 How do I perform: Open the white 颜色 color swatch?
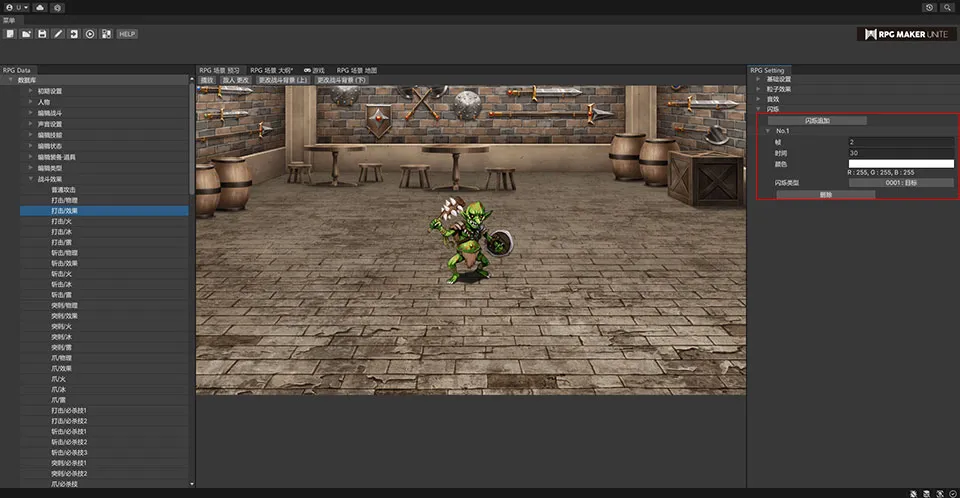(x=900, y=164)
